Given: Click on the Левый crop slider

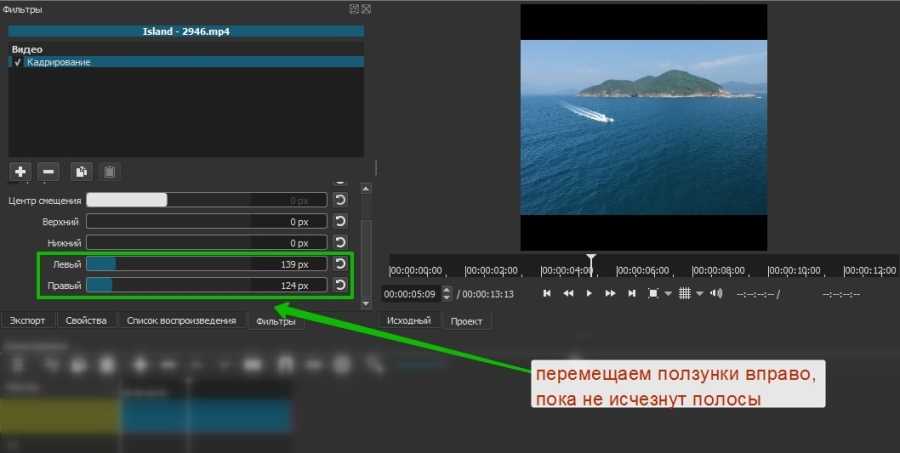Looking at the screenshot, I should [x=206, y=264].
